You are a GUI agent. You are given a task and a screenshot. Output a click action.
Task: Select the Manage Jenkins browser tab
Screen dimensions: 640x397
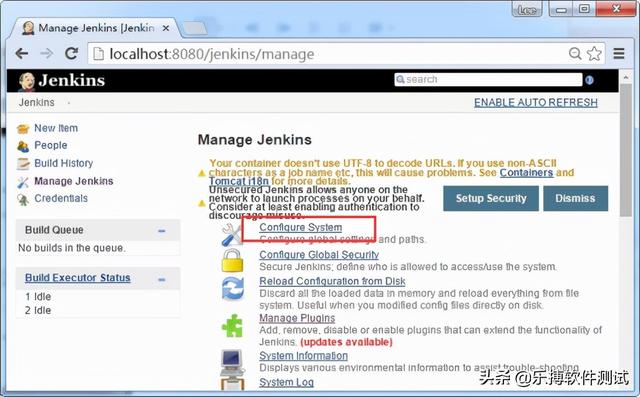(x=95, y=28)
